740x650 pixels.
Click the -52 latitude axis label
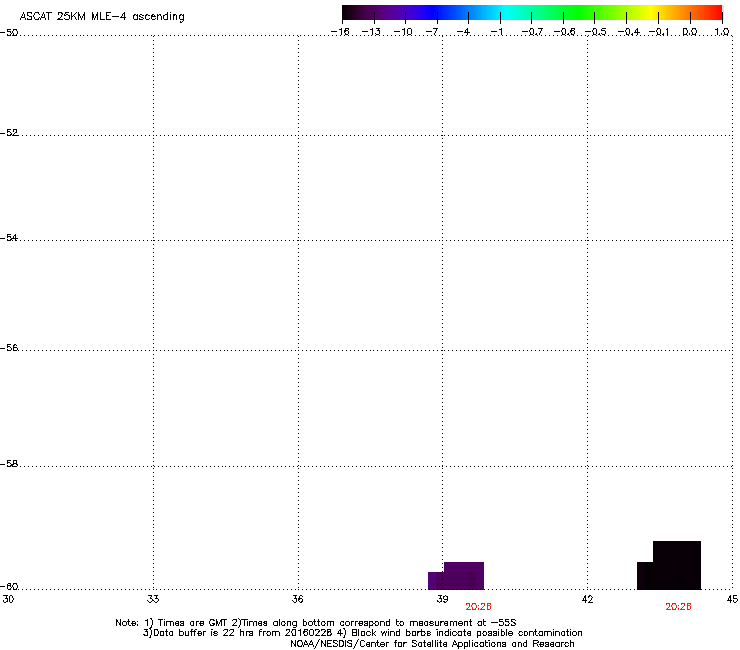click(9, 133)
